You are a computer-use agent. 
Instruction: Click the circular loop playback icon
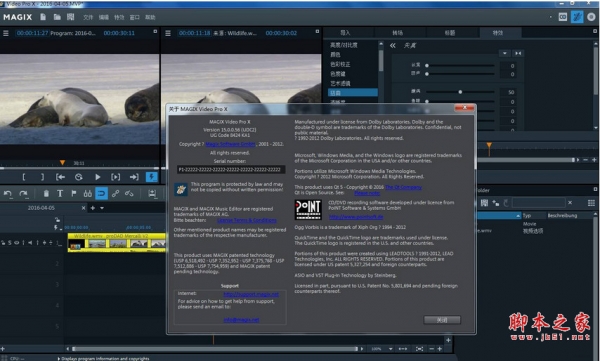click(79, 177)
